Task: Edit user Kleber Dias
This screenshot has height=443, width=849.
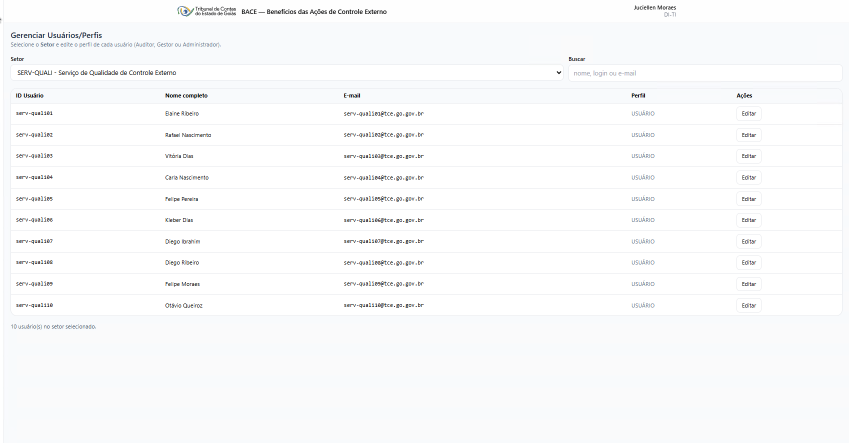Action: (x=748, y=220)
